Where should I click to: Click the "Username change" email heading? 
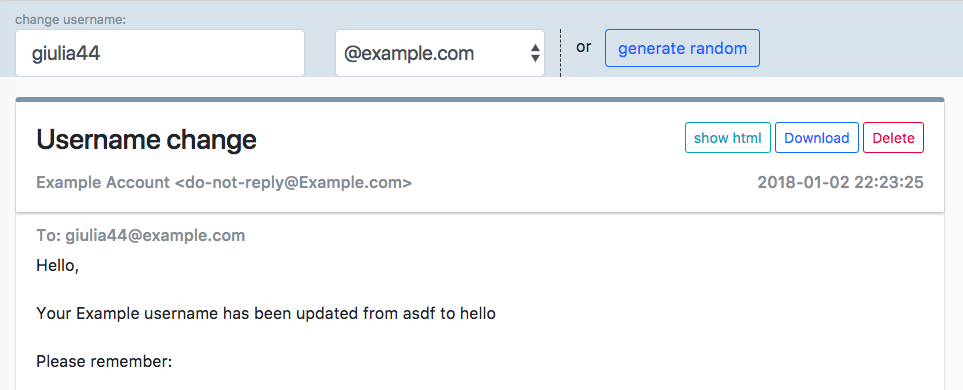pos(146,140)
